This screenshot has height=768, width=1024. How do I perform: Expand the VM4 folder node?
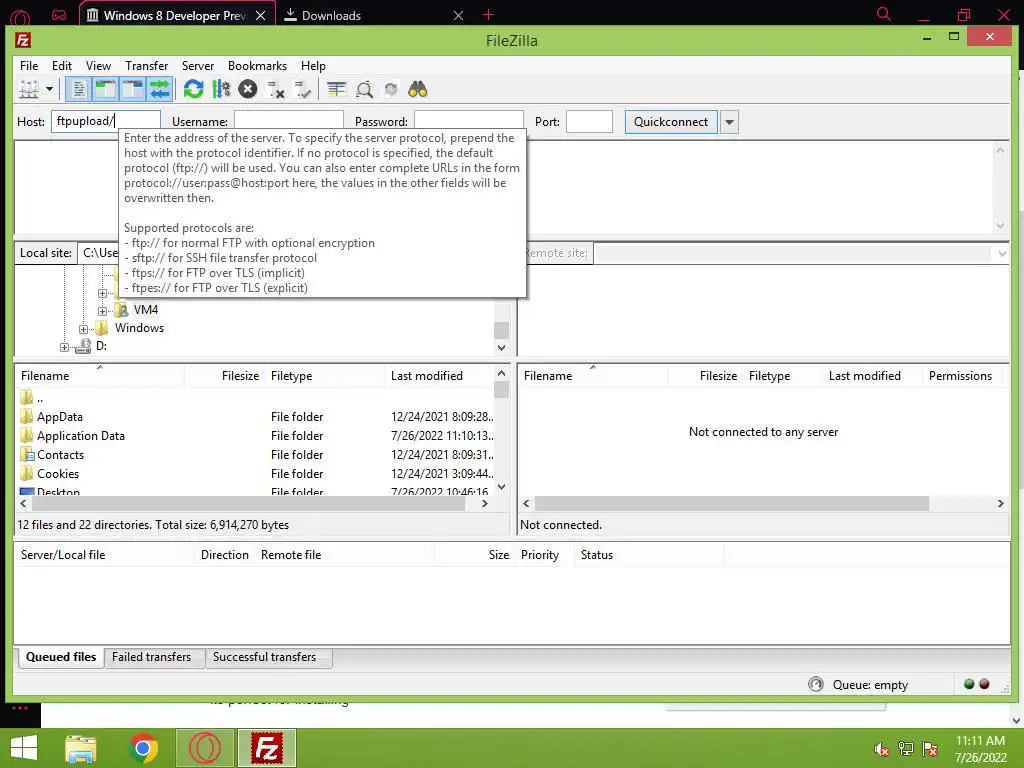click(102, 311)
